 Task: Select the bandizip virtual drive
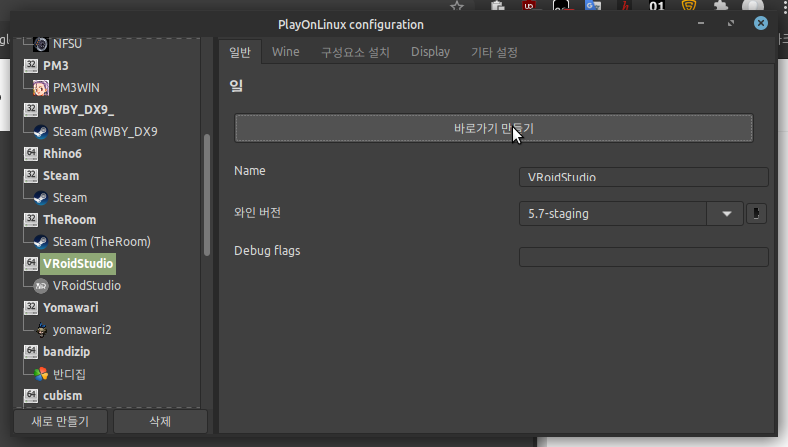pos(66,351)
